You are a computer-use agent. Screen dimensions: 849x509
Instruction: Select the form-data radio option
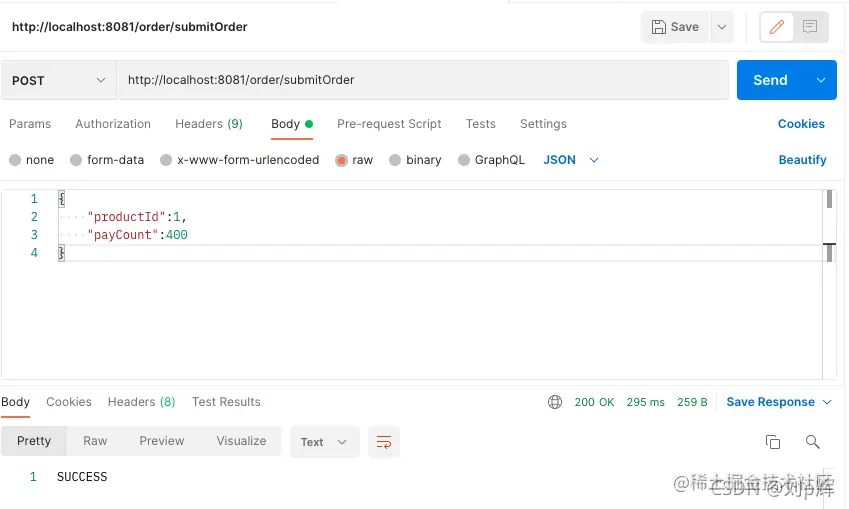[76, 160]
